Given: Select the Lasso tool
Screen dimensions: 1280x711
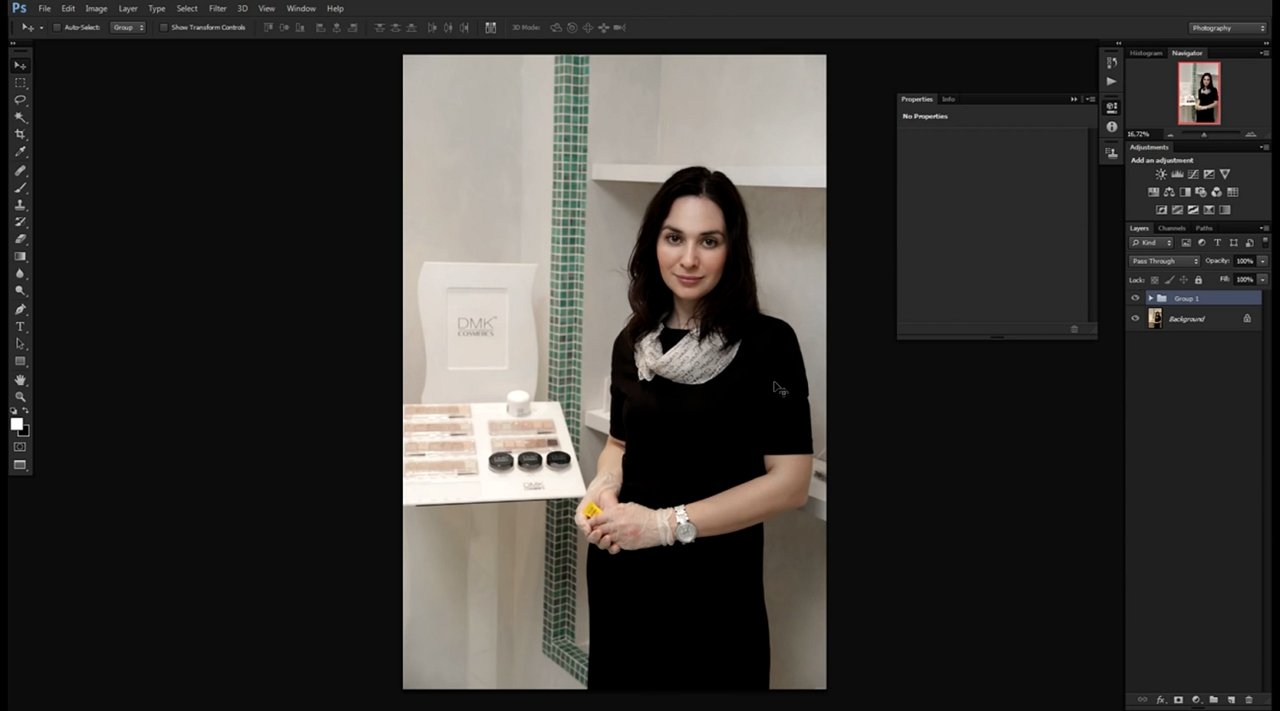Looking at the screenshot, I should 20,100.
